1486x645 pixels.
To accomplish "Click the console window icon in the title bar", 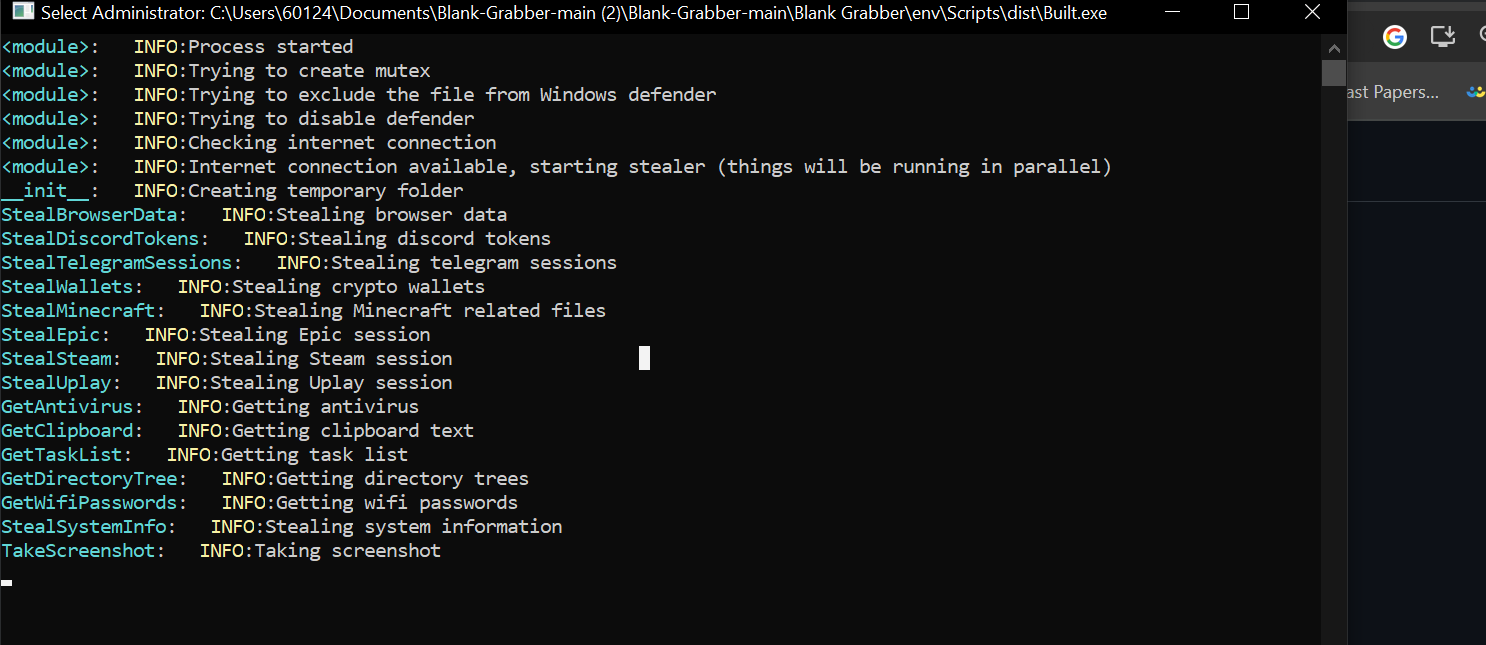I will coord(23,13).
